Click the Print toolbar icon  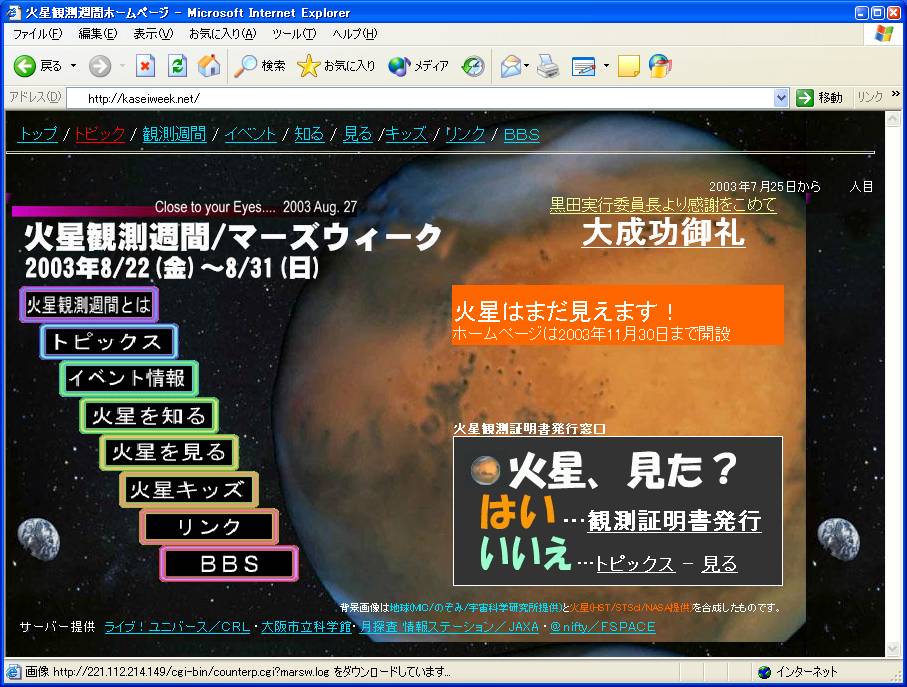(547, 66)
